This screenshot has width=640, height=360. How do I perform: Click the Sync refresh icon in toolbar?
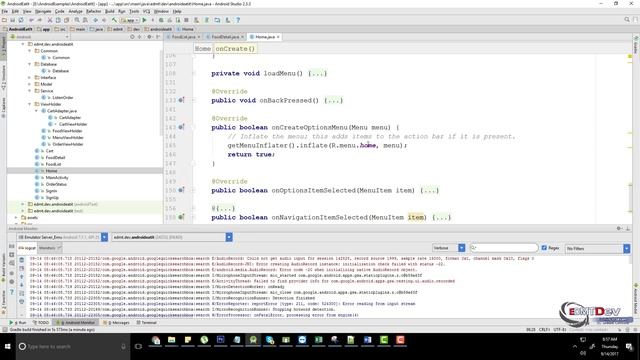click(x=21, y=20)
